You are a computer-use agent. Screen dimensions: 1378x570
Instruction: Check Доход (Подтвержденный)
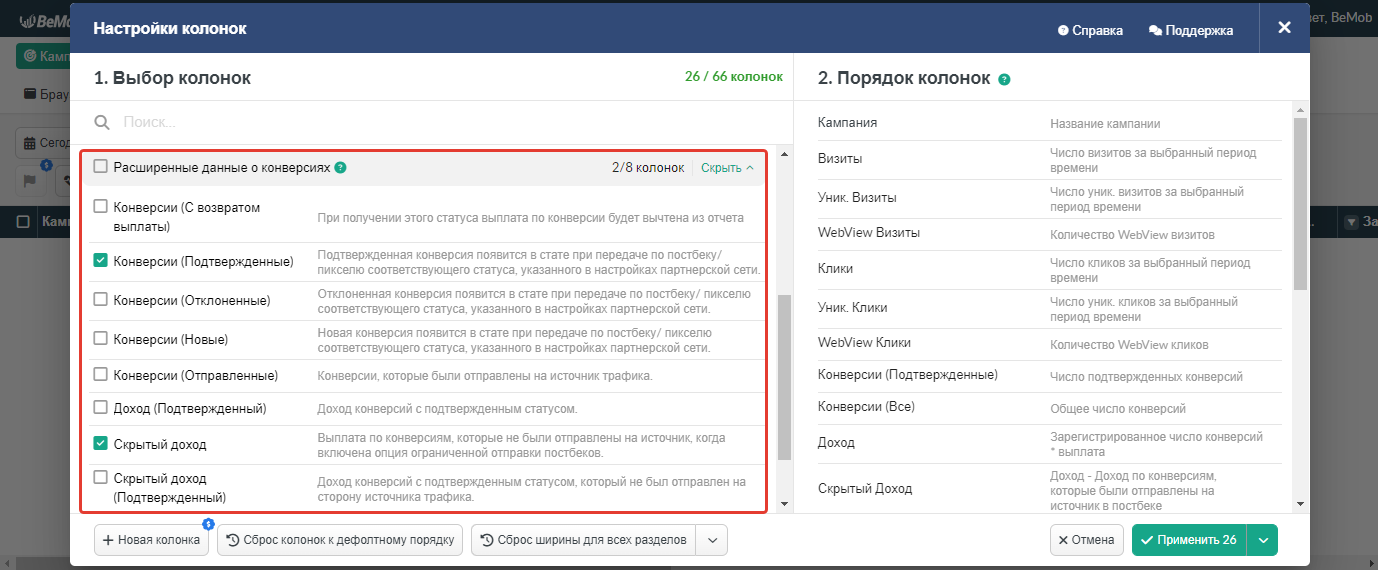point(100,408)
